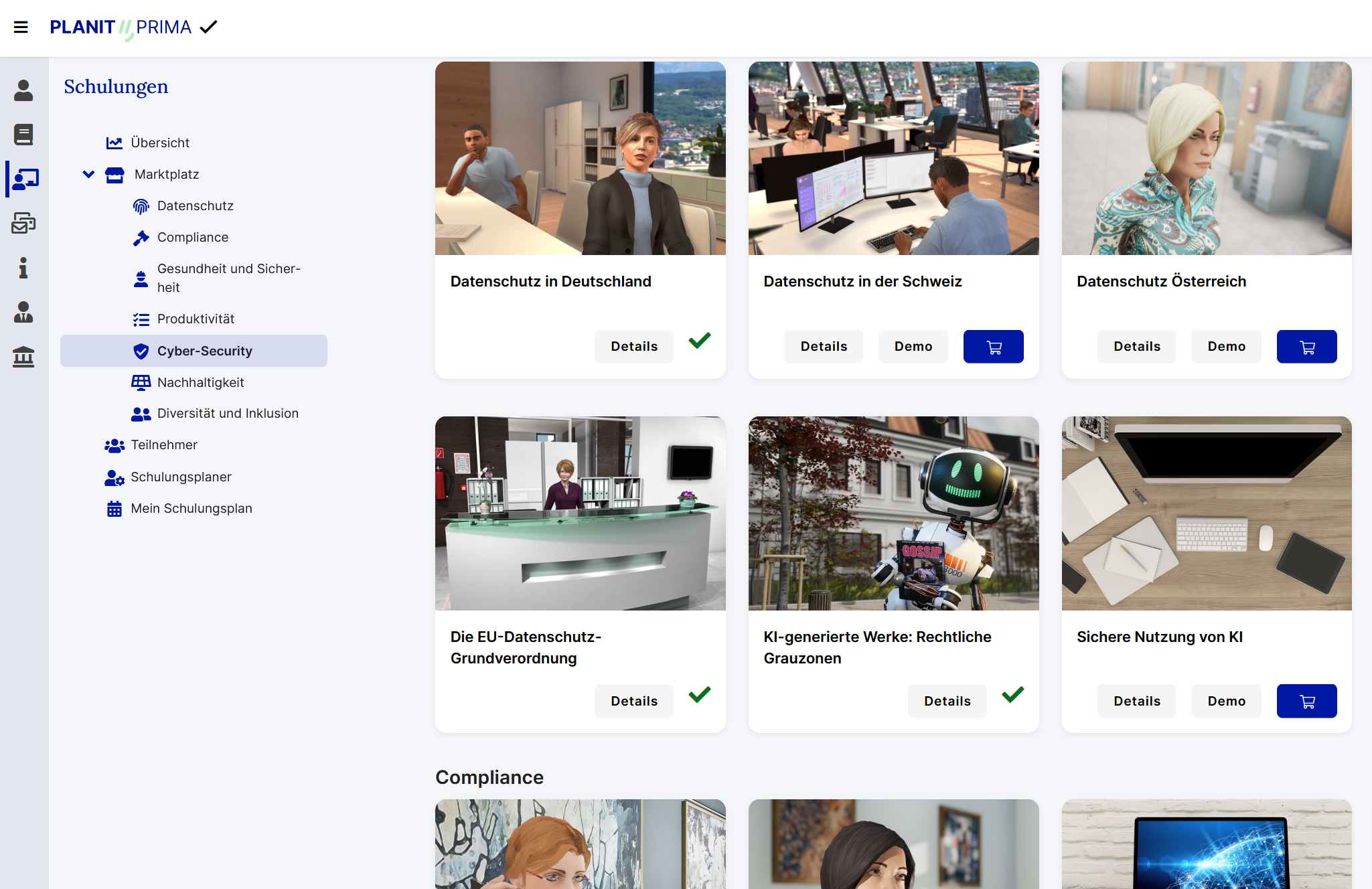Click the Gesundheit und Sicherheit worker icon
Image resolution: width=1372 pixels, height=889 pixels.
(x=141, y=279)
